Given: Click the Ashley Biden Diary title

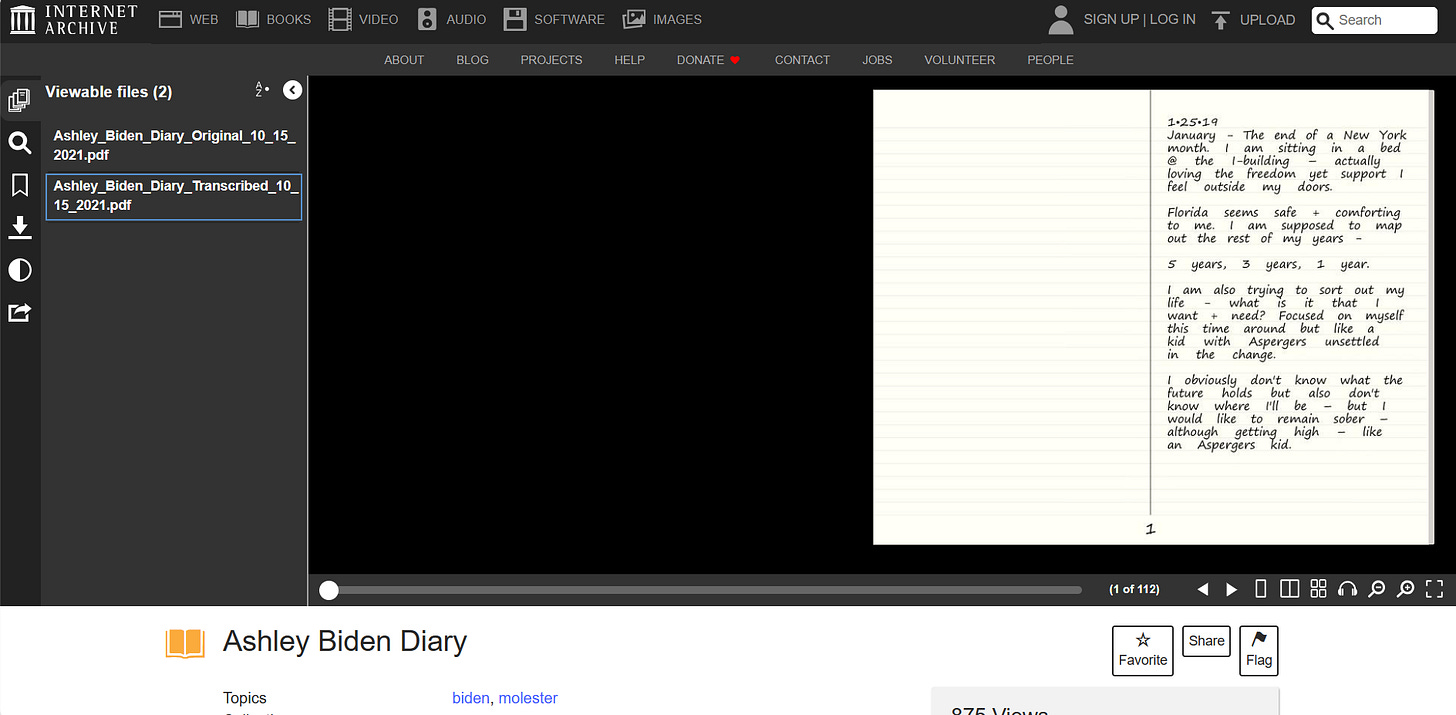Looking at the screenshot, I should pyautogui.click(x=345, y=641).
